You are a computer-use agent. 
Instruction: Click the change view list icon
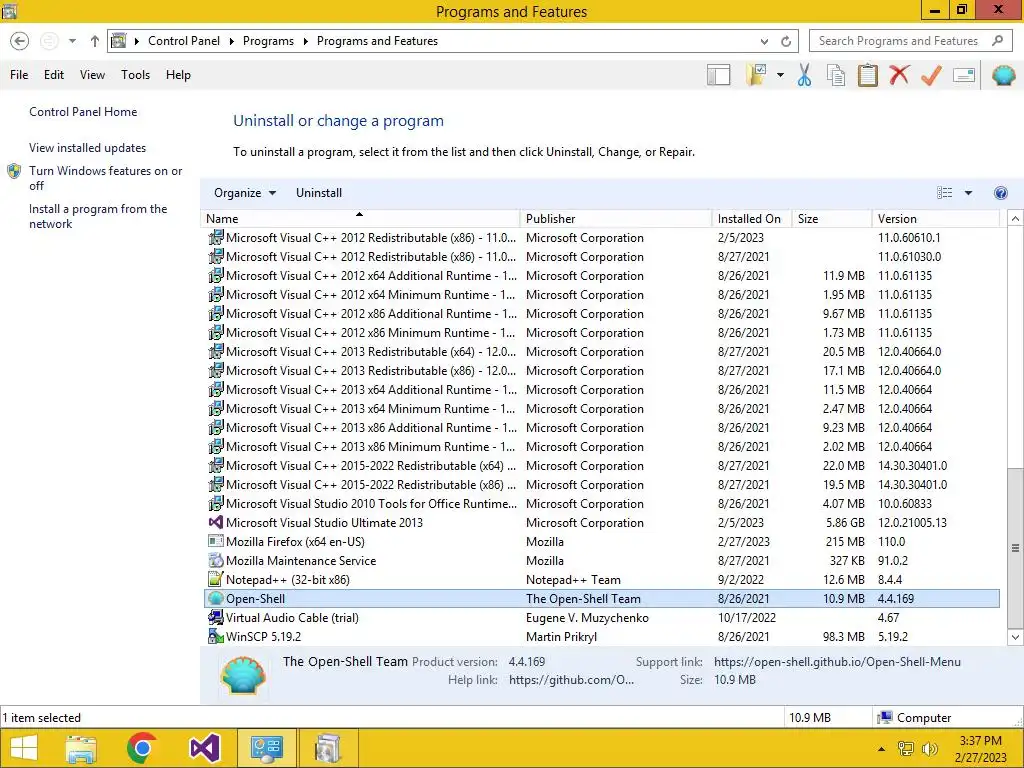[944, 193]
